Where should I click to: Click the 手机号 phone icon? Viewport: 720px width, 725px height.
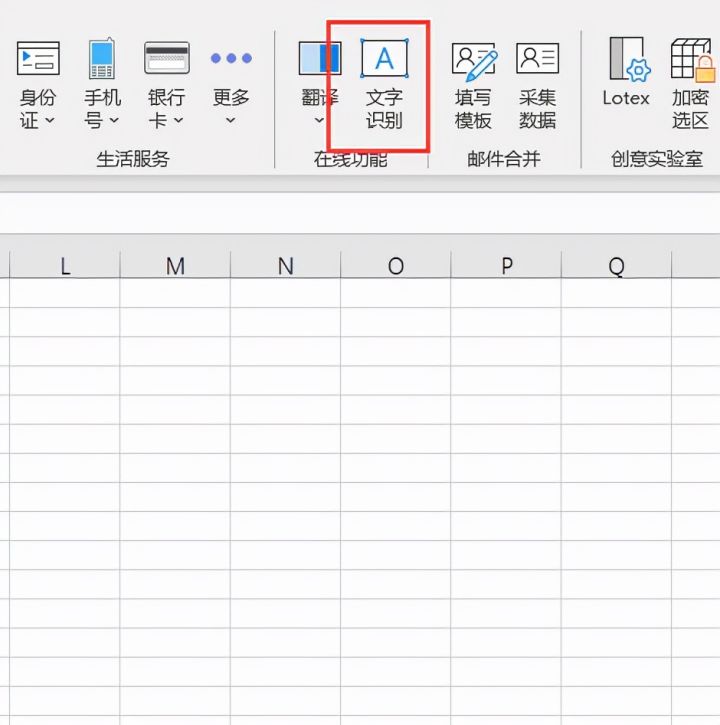point(102,58)
